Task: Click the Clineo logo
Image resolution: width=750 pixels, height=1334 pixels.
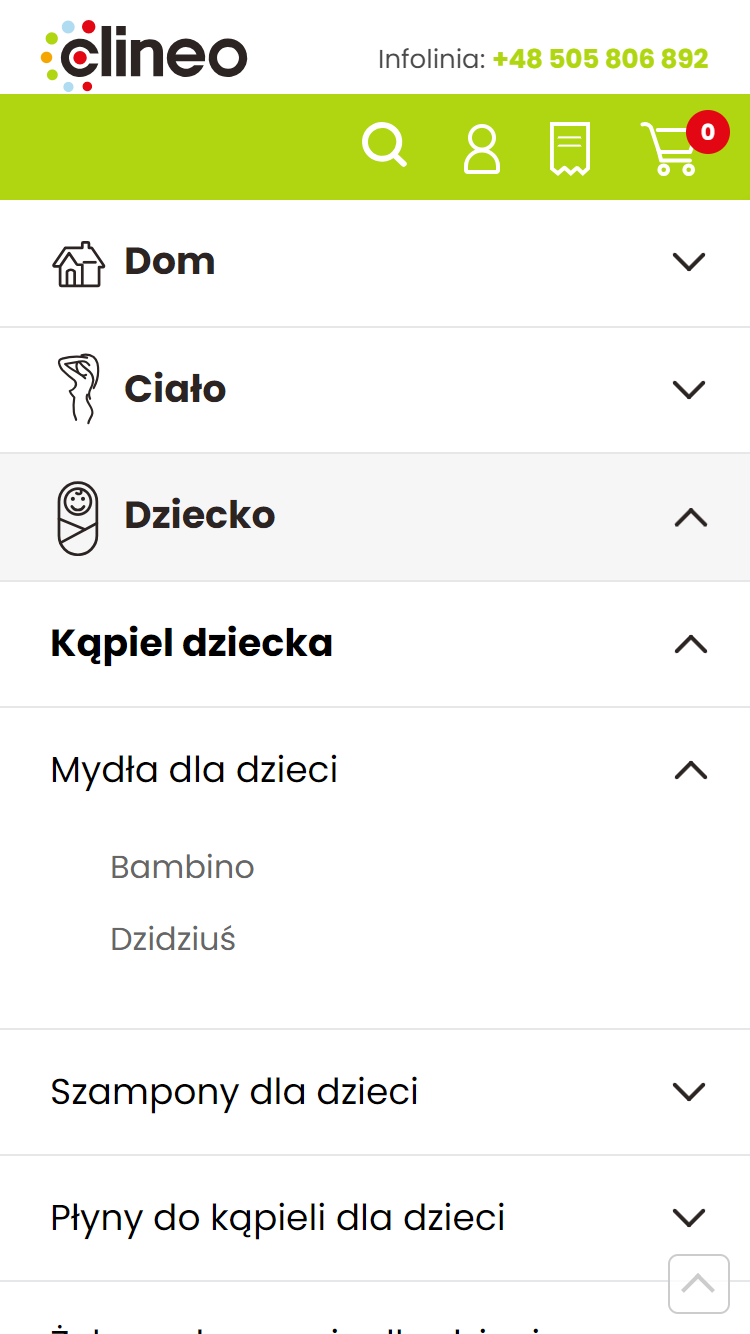Action: (x=144, y=56)
